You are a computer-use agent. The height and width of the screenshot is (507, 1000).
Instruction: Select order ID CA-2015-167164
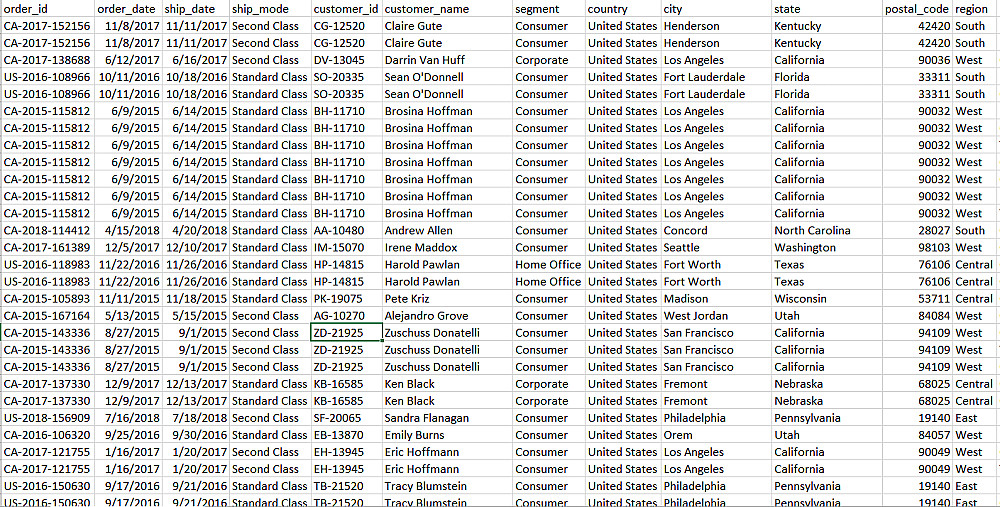[x=48, y=316]
